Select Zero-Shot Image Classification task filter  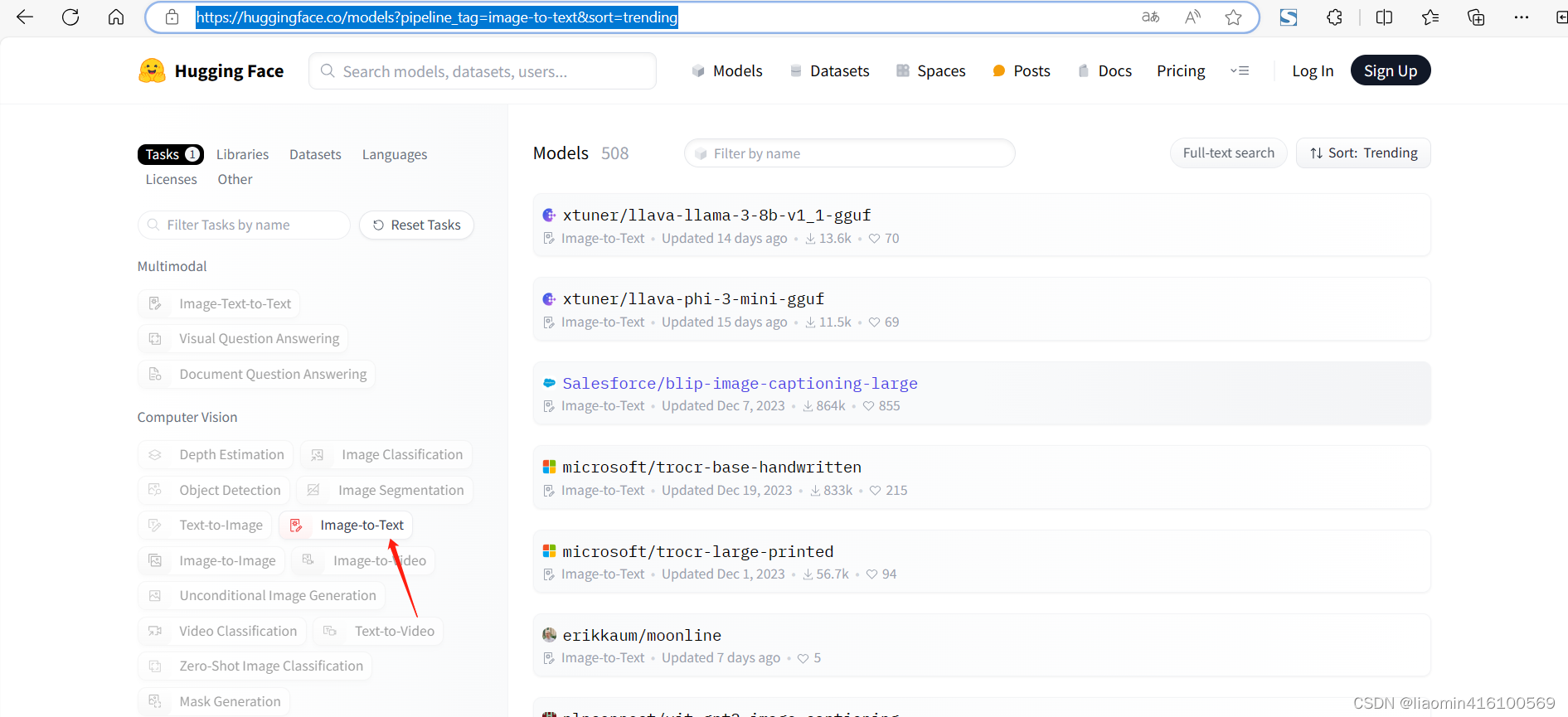coord(255,666)
